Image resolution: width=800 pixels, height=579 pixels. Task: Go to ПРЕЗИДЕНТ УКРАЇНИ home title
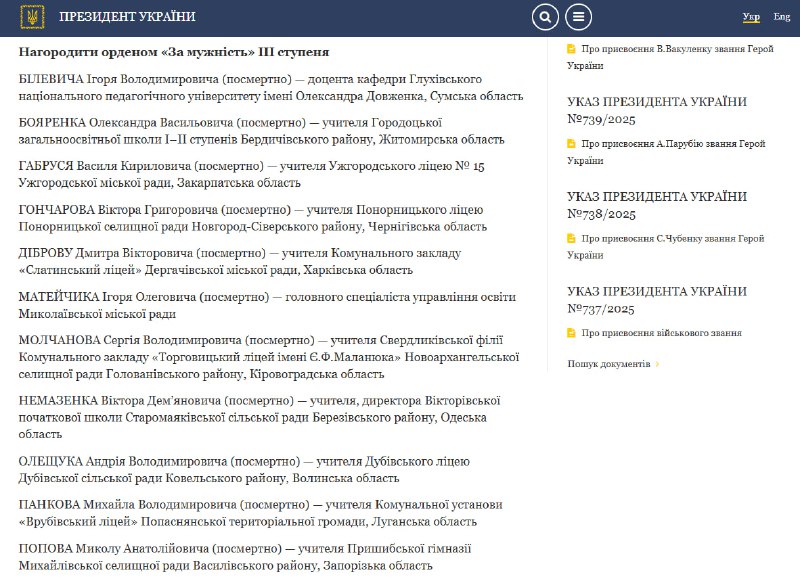tap(127, 17)
